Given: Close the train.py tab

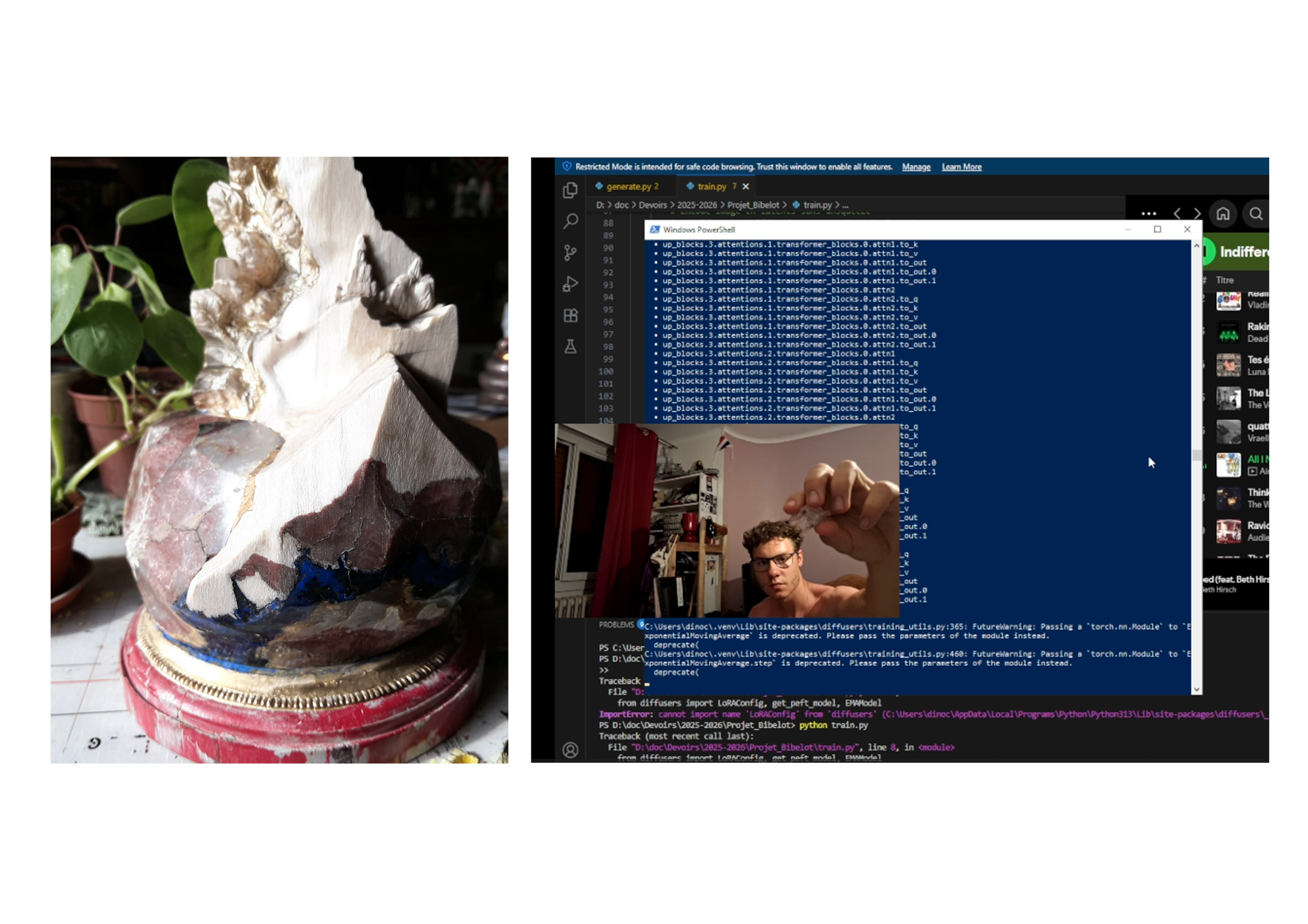Looking at the screenshot, I should click(746, 187).
